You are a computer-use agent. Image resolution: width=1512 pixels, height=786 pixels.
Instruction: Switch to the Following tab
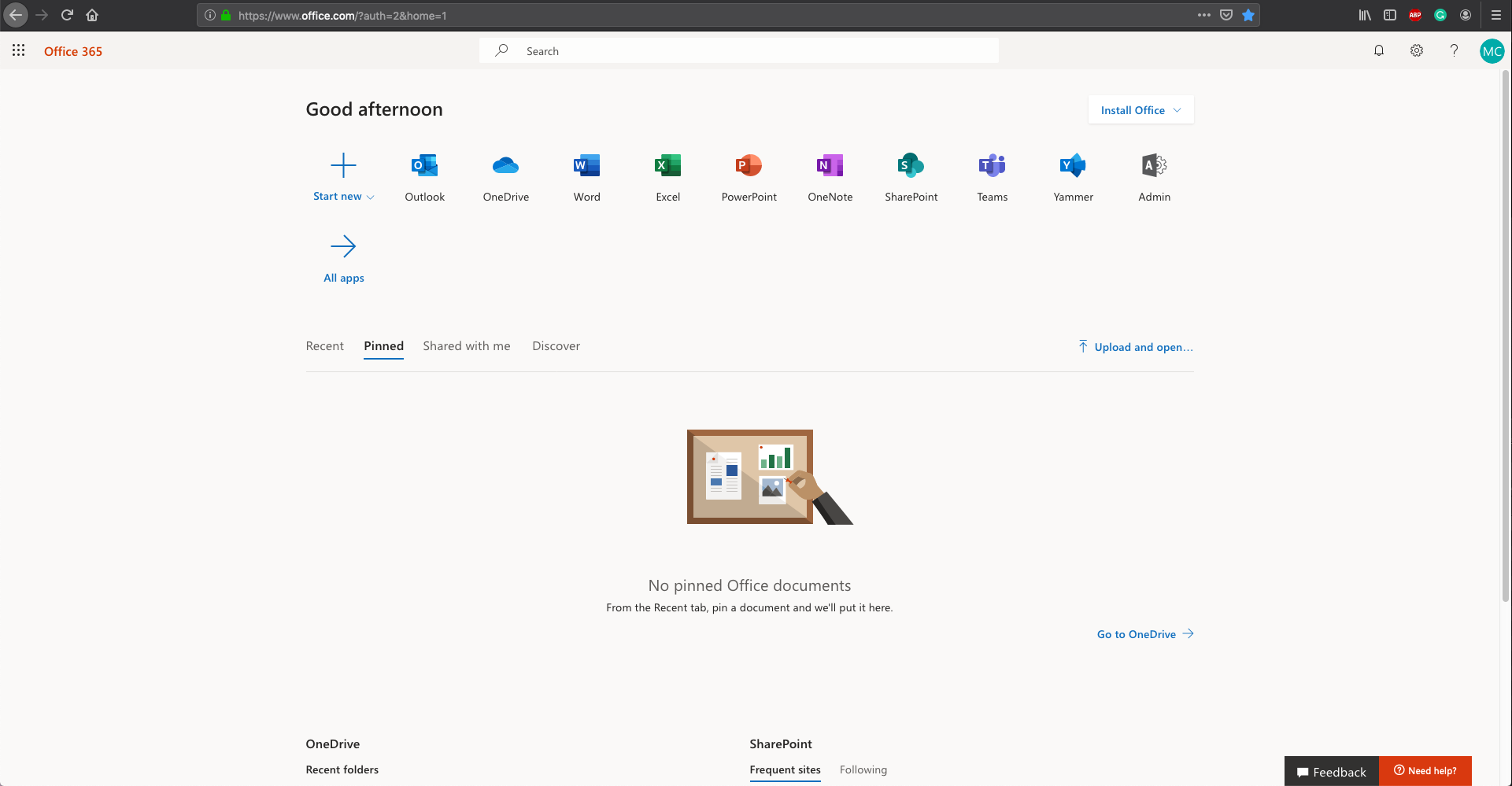(863, 769)
